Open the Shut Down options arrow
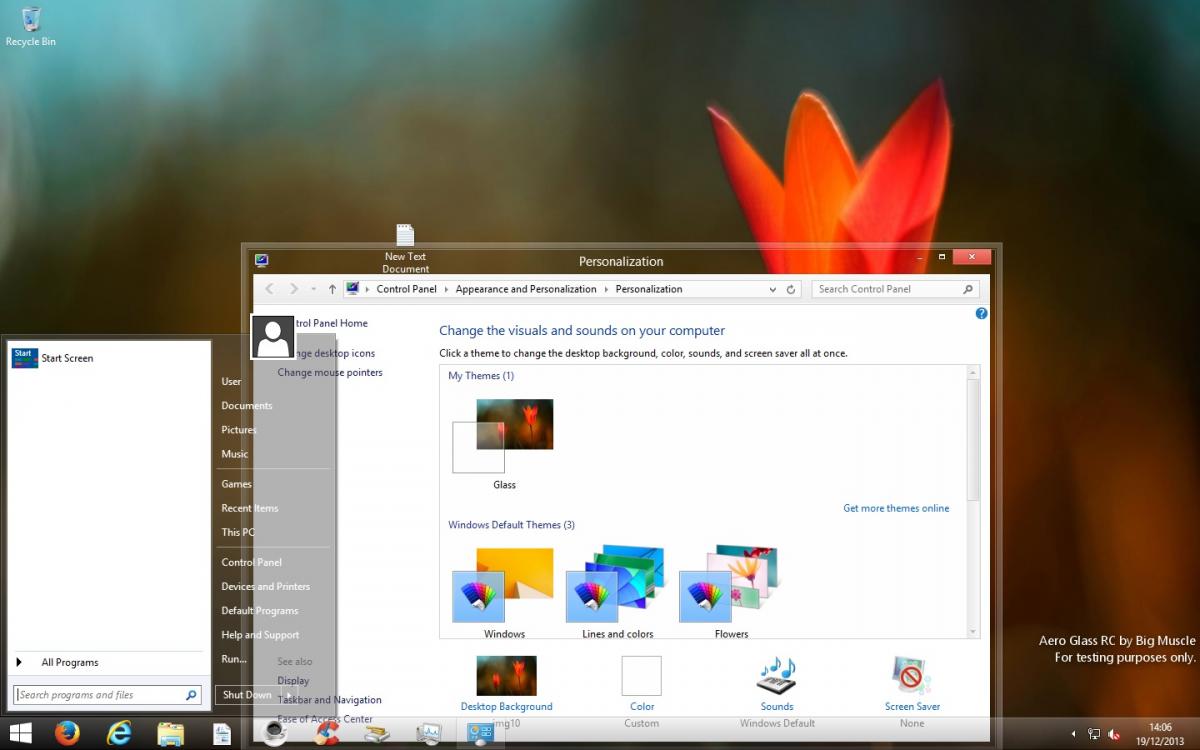Viewport: 1200px width, 750px height. pyautogui.click(x=288, y=695)
